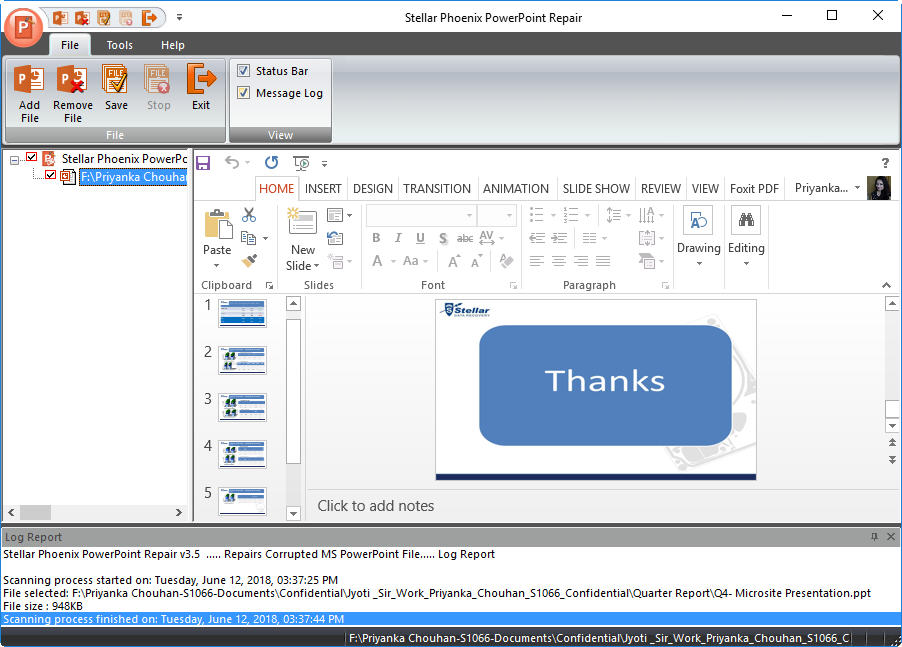Screen dimensions: 902x647
Task: Click the redo circular arrow icon
Action: [272, 163]
